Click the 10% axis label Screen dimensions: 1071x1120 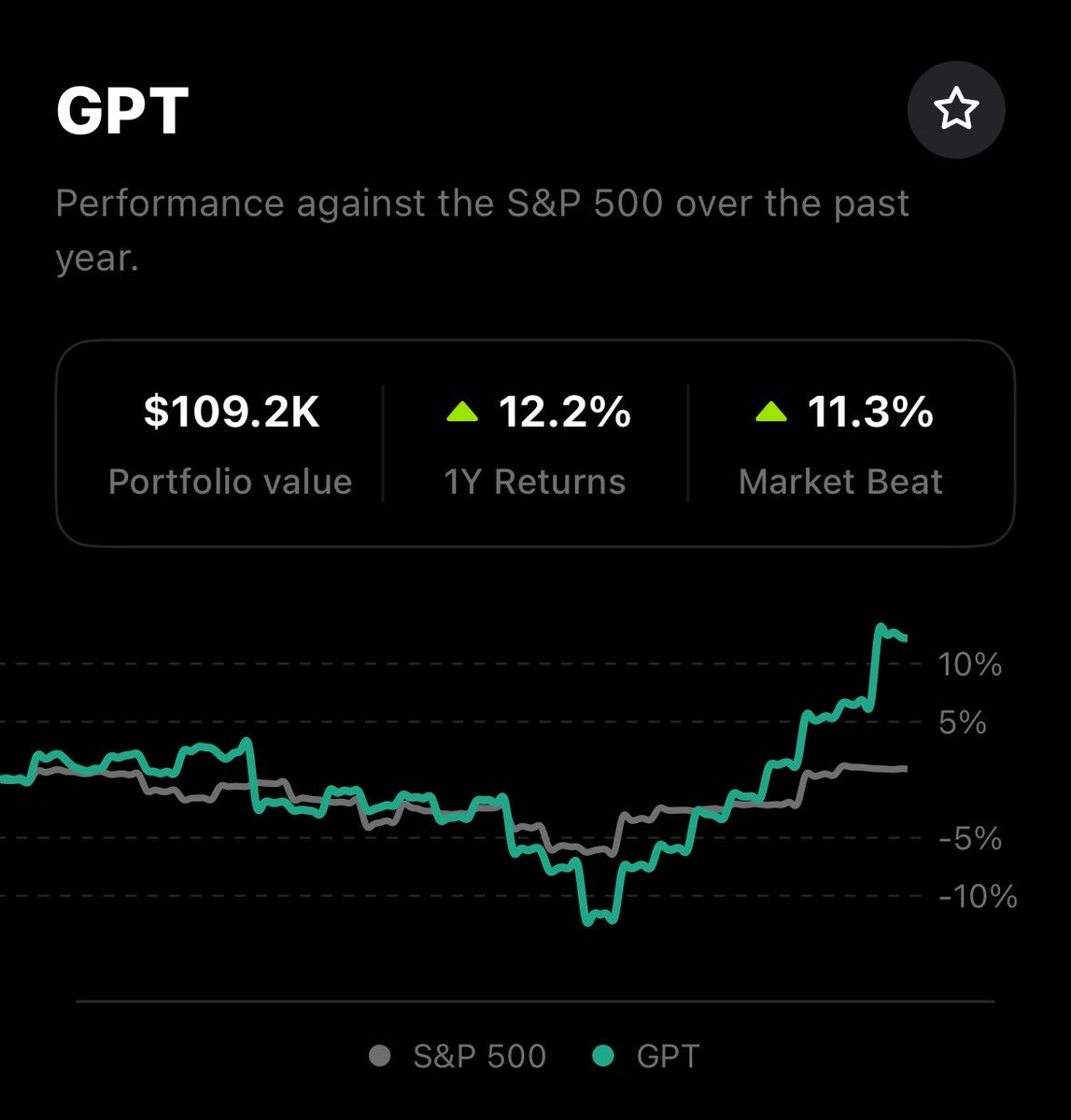[969, 665]
